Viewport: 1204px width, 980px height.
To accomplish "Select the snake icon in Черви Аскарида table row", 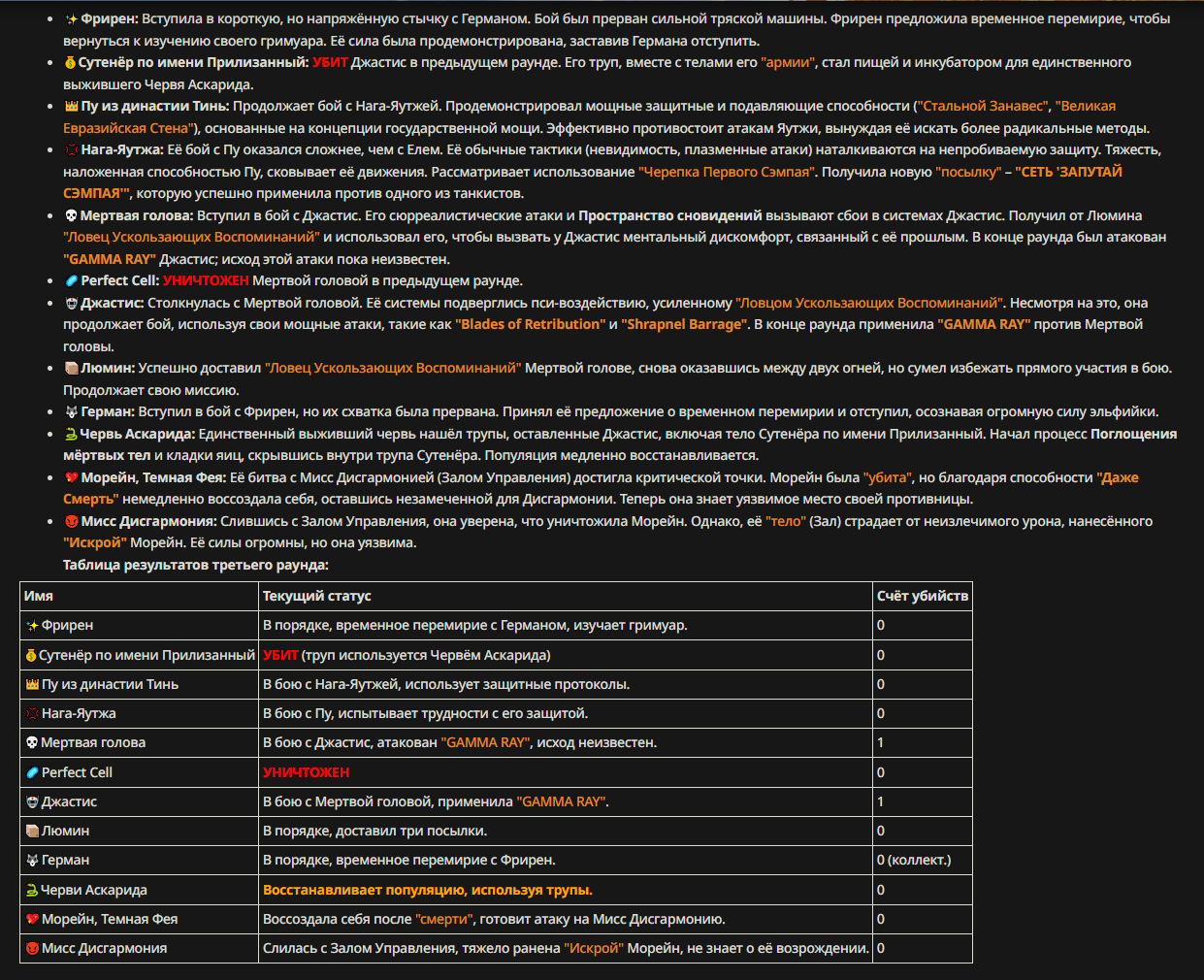I will (x=31, y=890).
